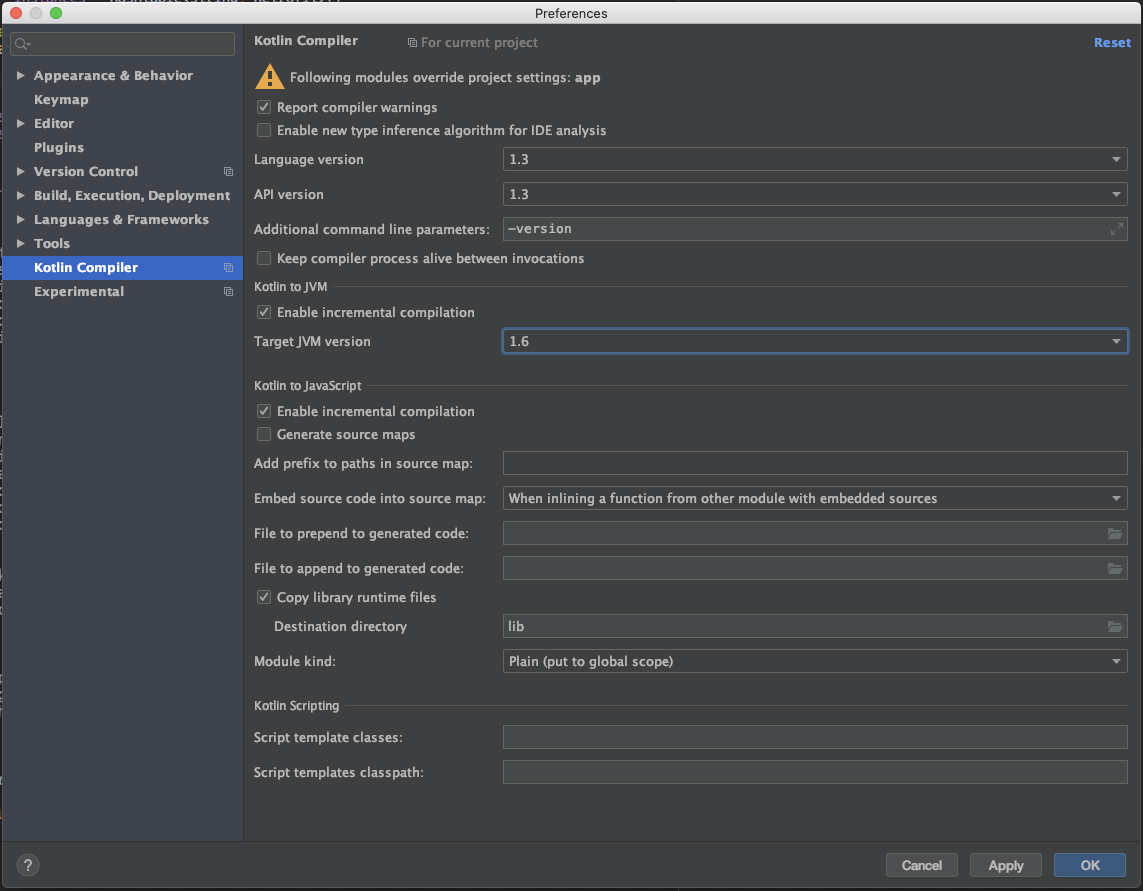
Task: Expand the Languages & Frameworks tree node
Action: (x=20, y=219)
